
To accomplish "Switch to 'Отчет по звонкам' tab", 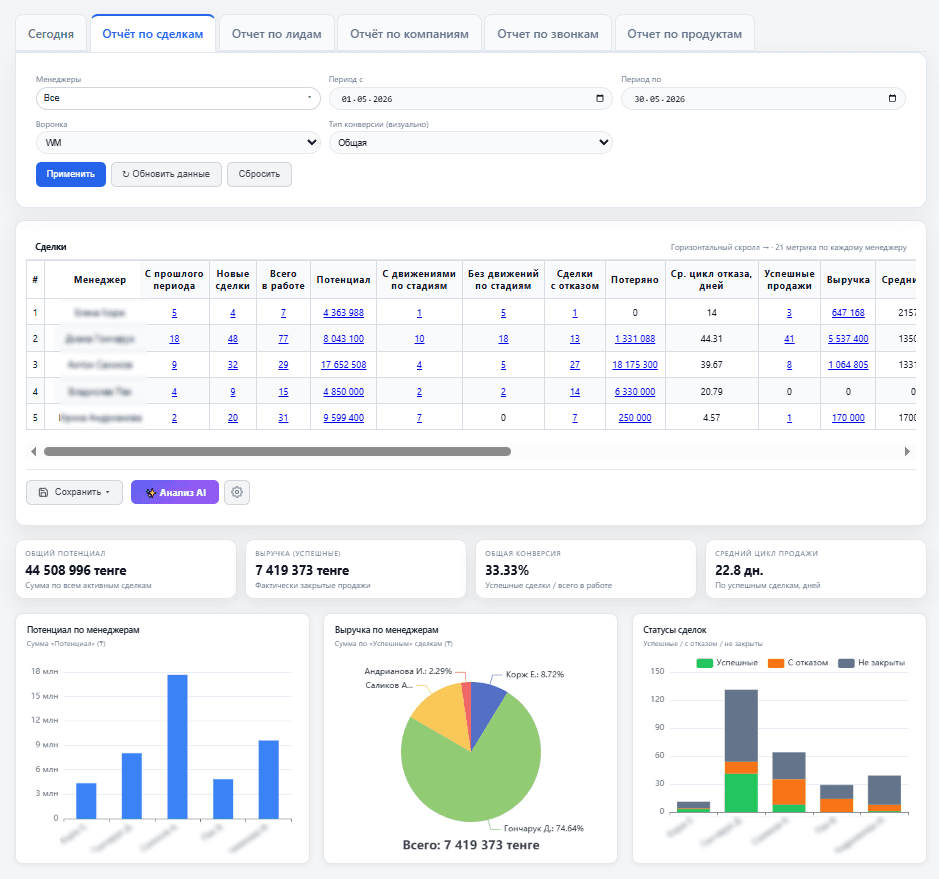I will 548,34.
